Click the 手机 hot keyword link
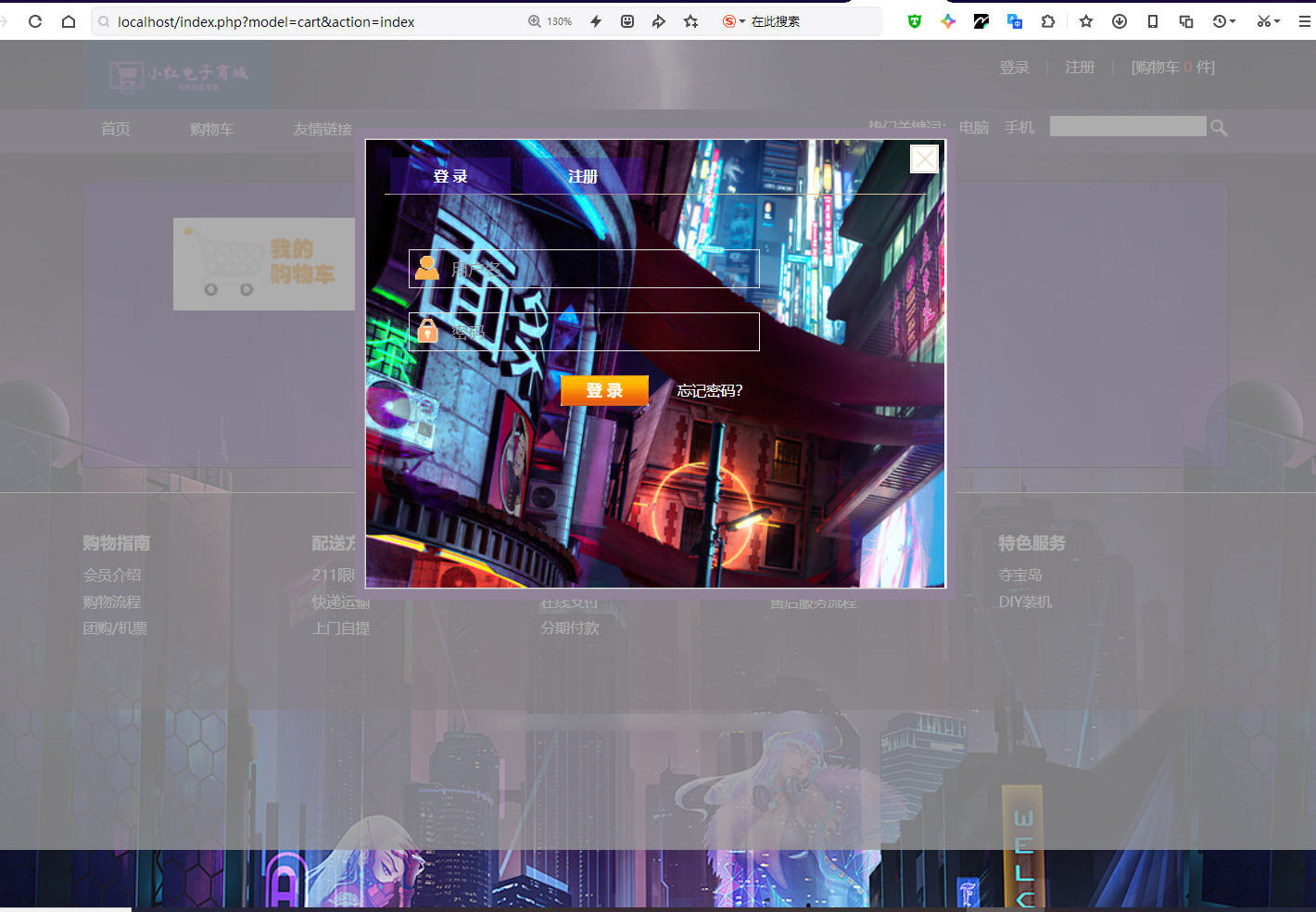 [x=1019, y=128]
